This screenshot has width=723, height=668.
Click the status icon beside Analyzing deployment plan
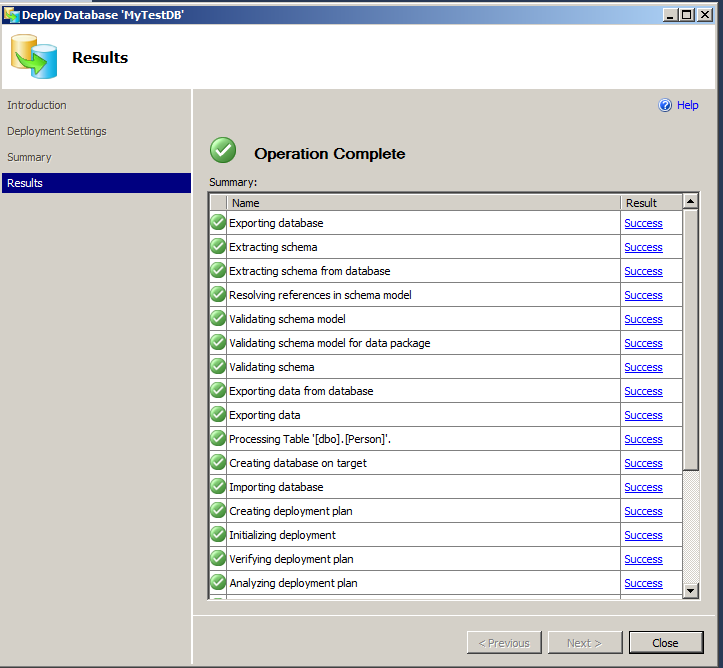click(x=218, y=583)
